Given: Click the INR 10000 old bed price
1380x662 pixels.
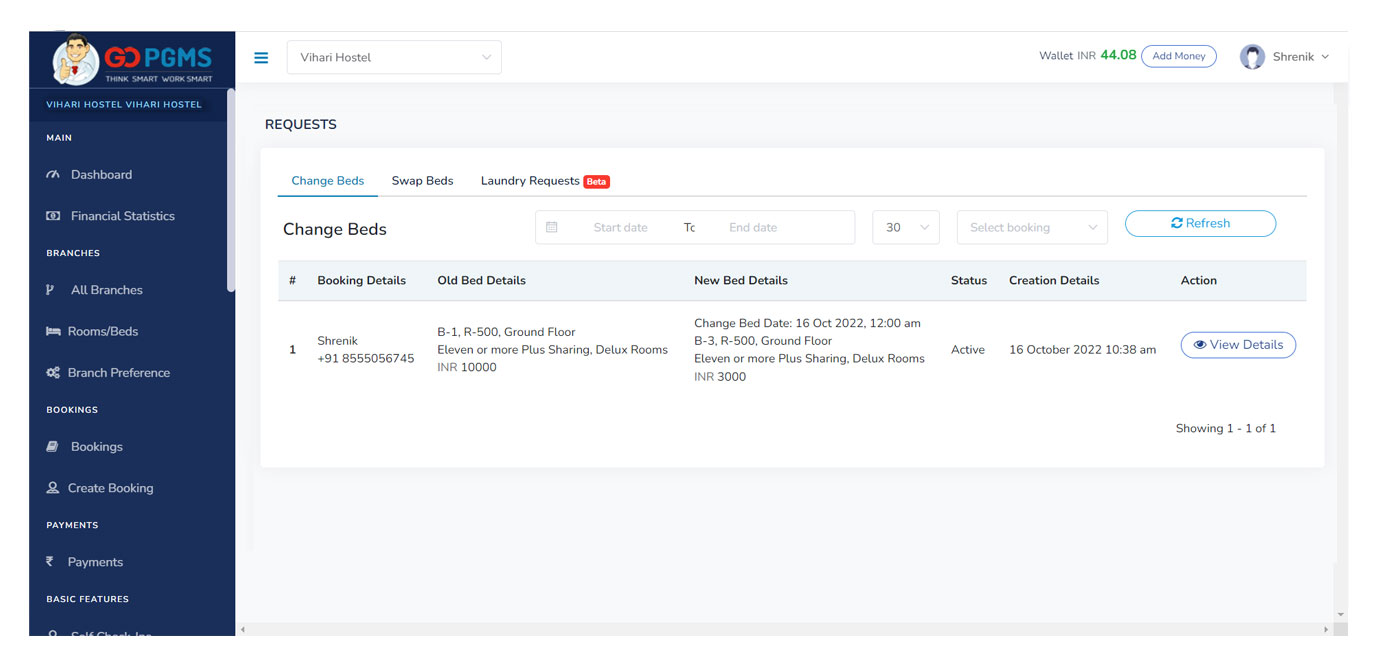Looking at the screenshot, I should point(467,368).
